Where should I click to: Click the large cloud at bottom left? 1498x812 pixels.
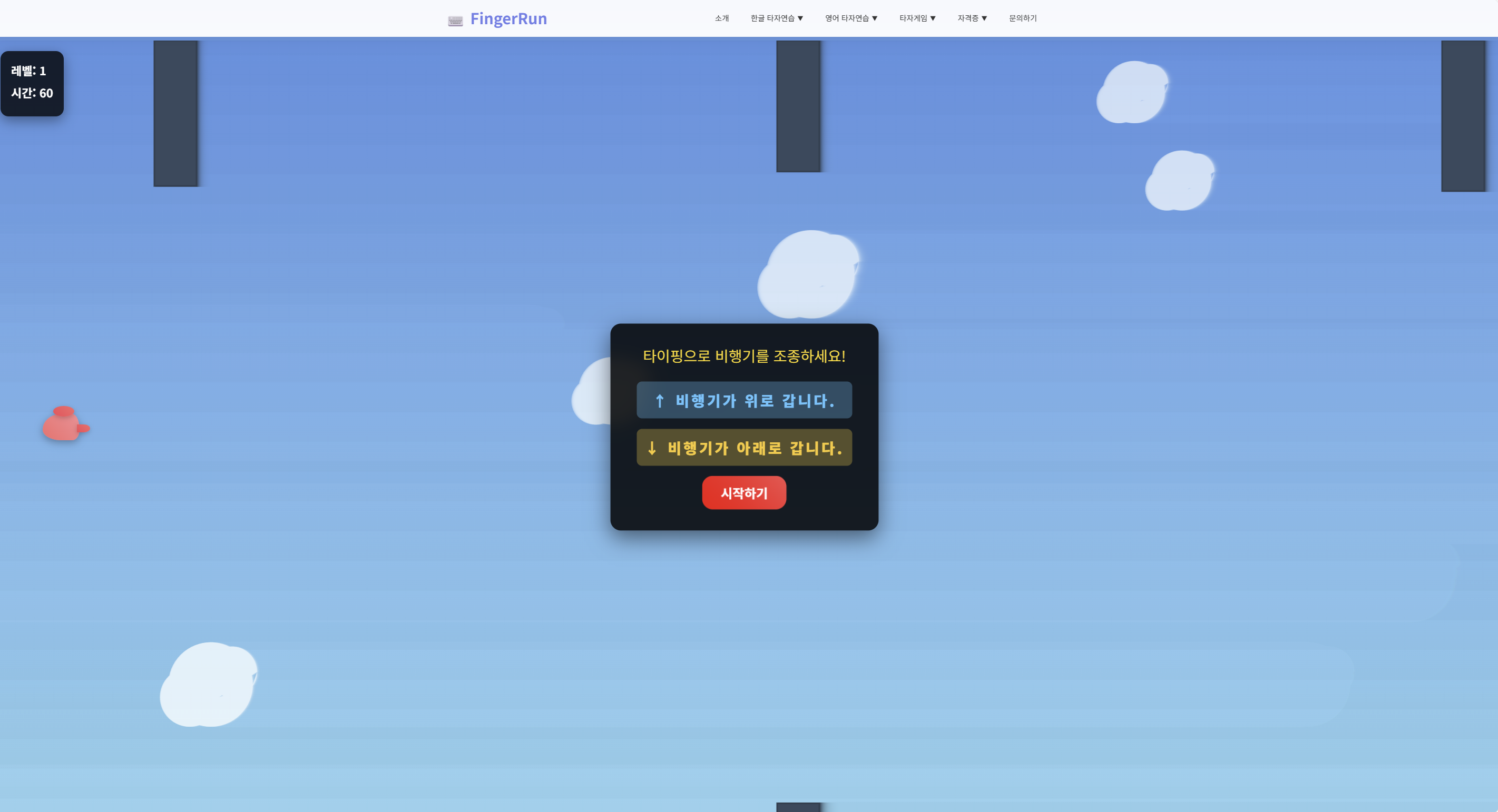(x=209, y=685)
